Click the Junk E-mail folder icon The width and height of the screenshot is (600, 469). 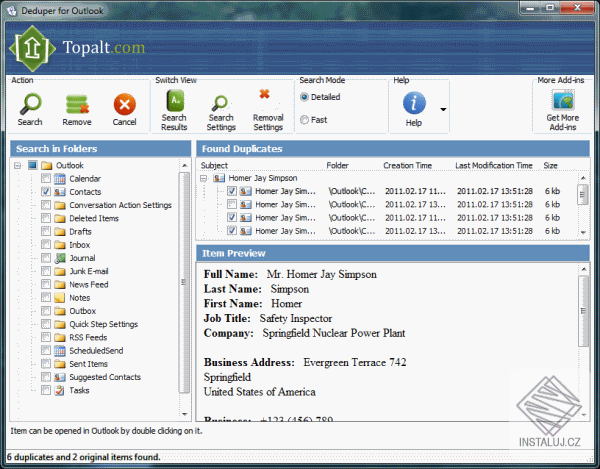tap(59, 271)
